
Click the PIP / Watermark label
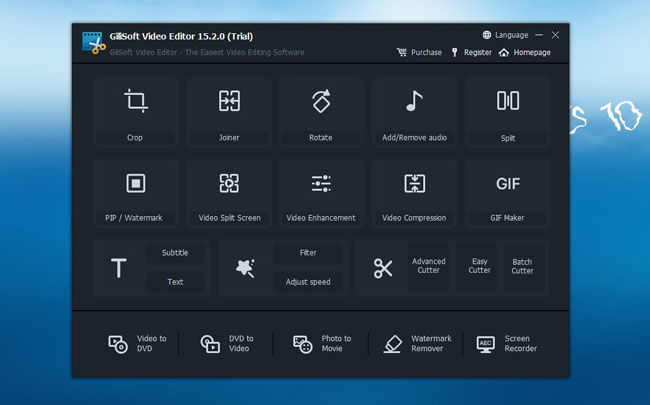point(133,218)
